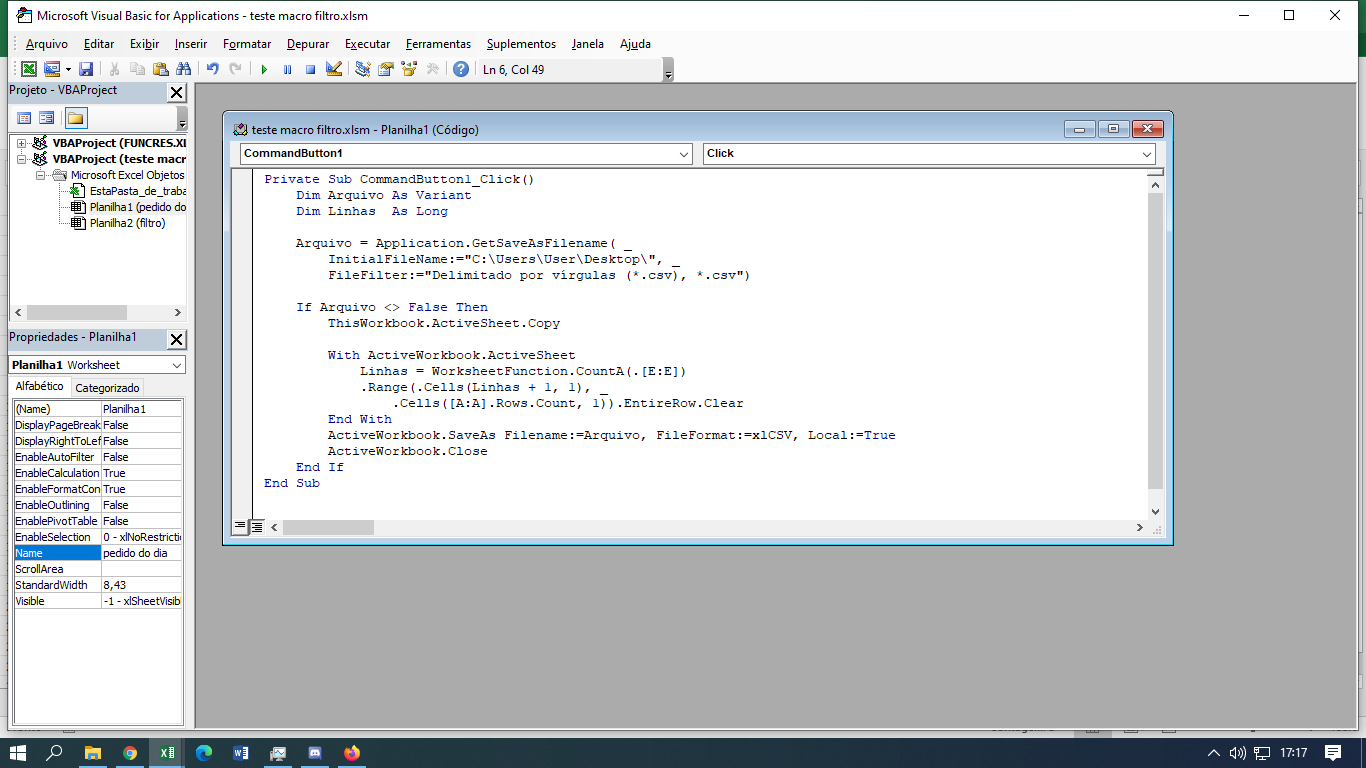
Task: Click the code window vertical scrollbar down arrow
Action: coord(1155,511)
